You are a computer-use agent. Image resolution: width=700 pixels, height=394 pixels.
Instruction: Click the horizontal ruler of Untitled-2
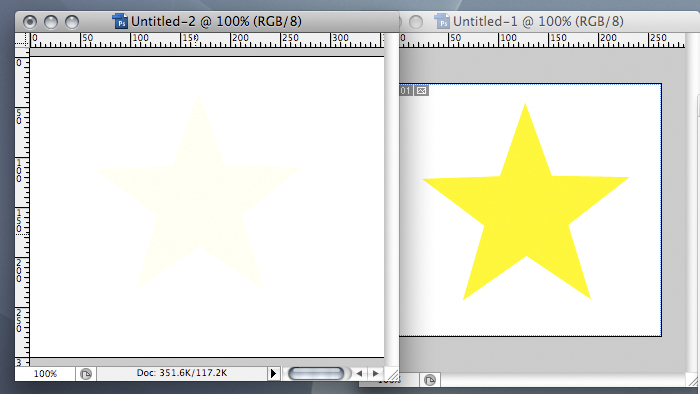click(x=207, y=40)
